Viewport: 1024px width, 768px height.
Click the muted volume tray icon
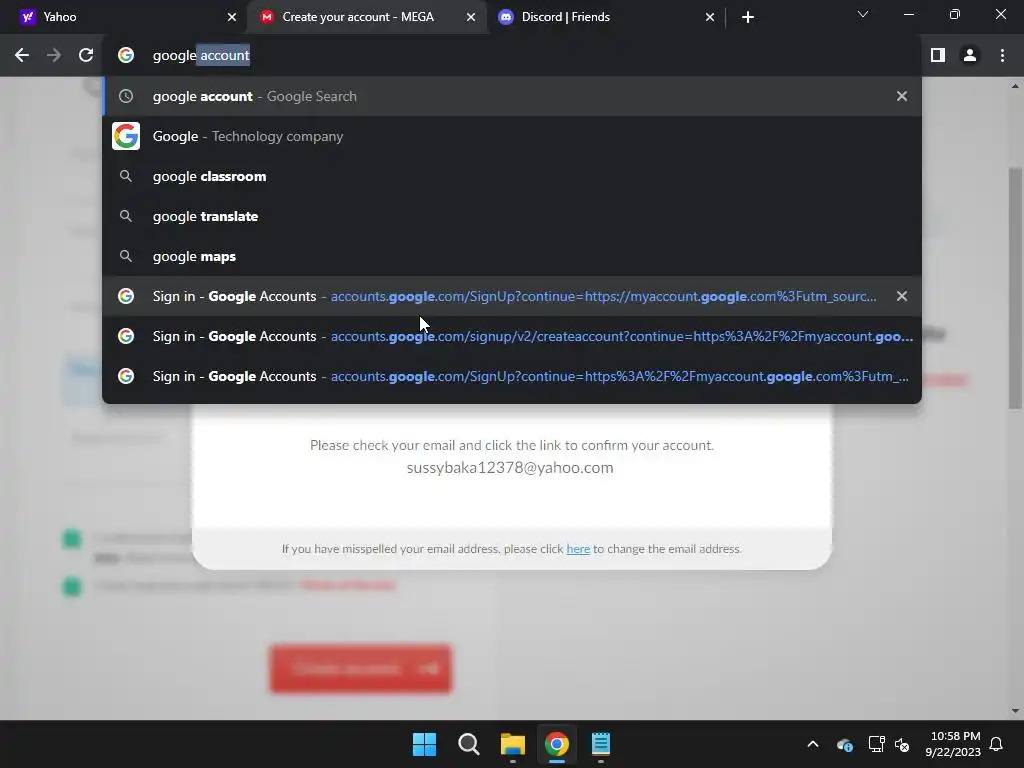903,744
